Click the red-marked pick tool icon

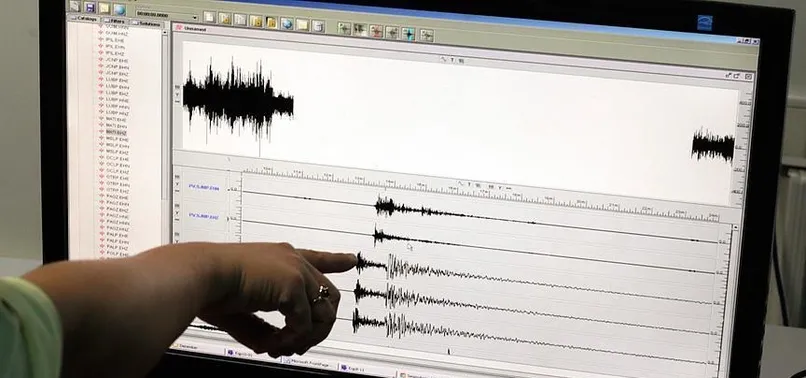click(x=376, y=31)
